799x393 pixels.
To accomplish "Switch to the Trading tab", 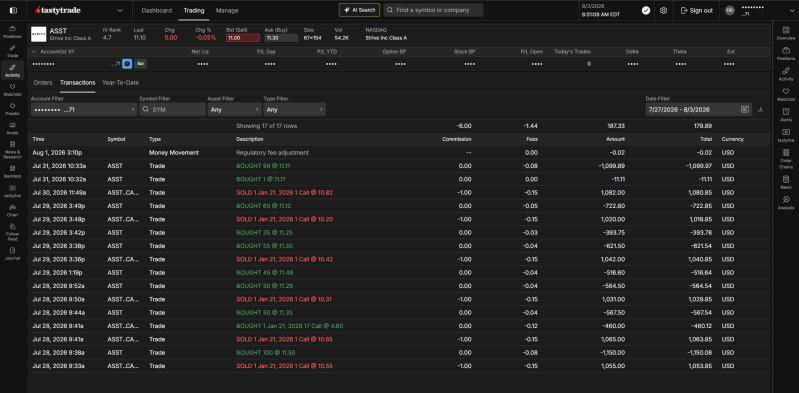I will (194, 10).
